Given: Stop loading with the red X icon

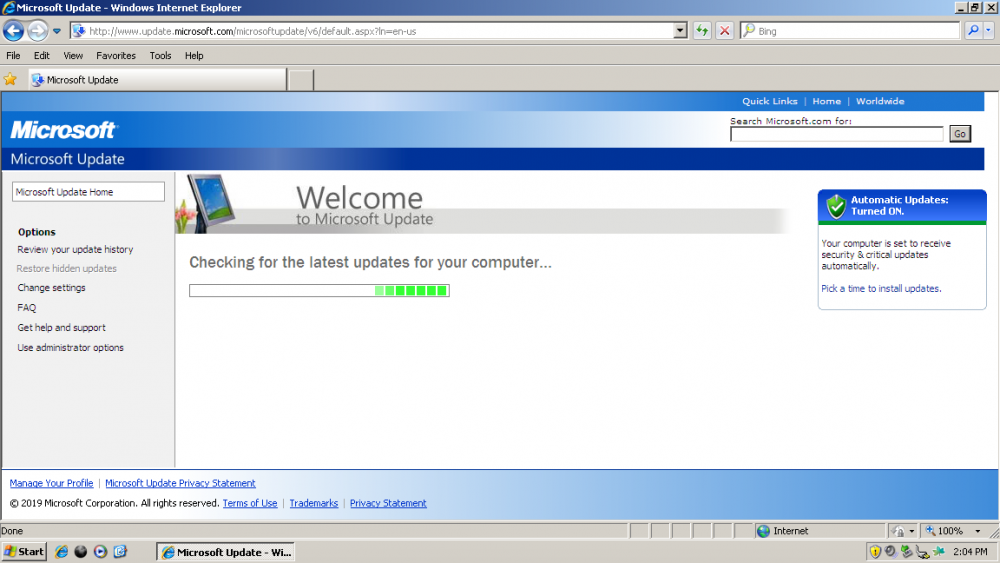Looking at the screenshot, I should (724, 31).
